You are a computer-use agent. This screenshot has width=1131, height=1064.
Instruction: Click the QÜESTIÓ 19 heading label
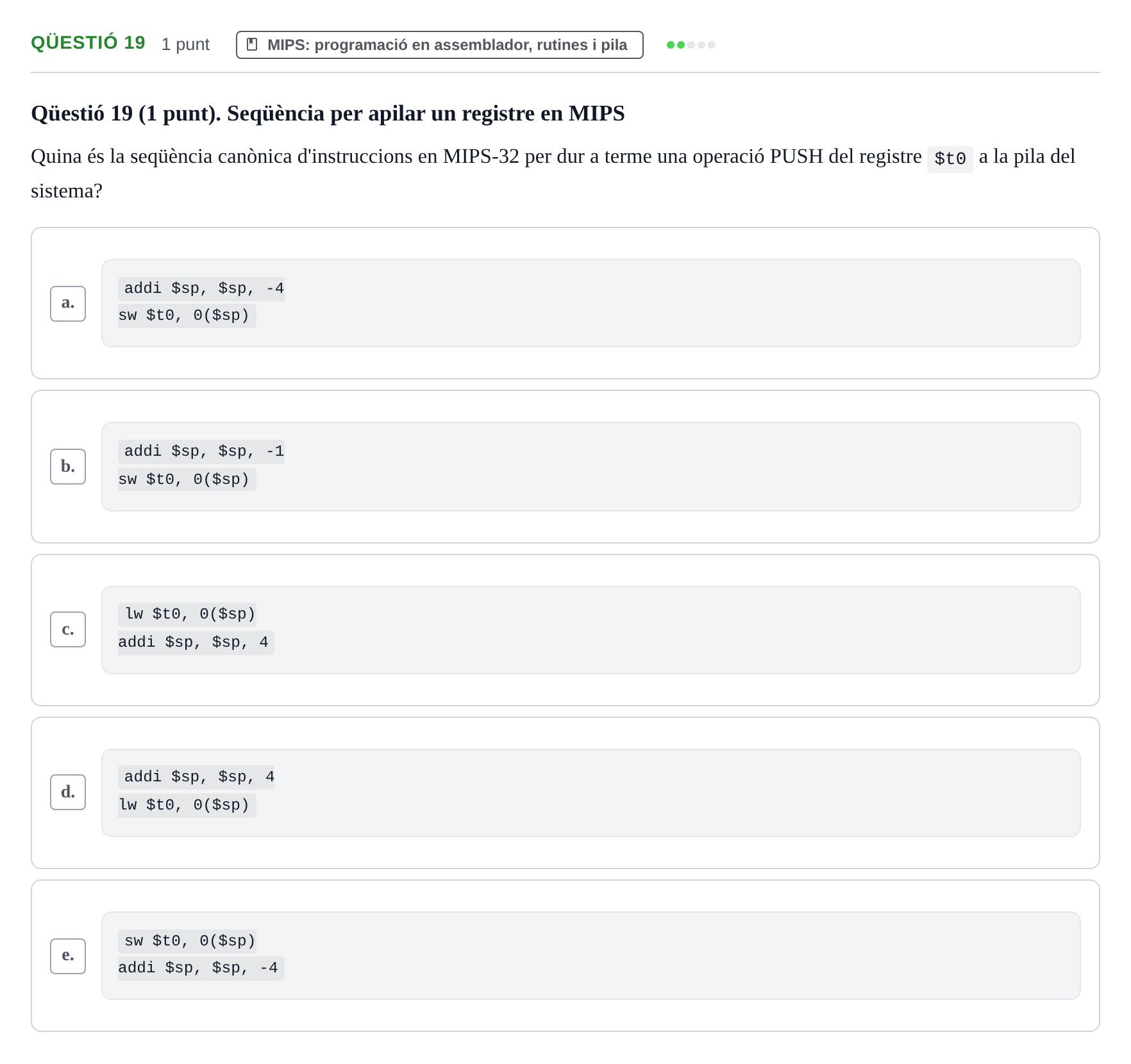pyautogui.click(x=88, y=43)
